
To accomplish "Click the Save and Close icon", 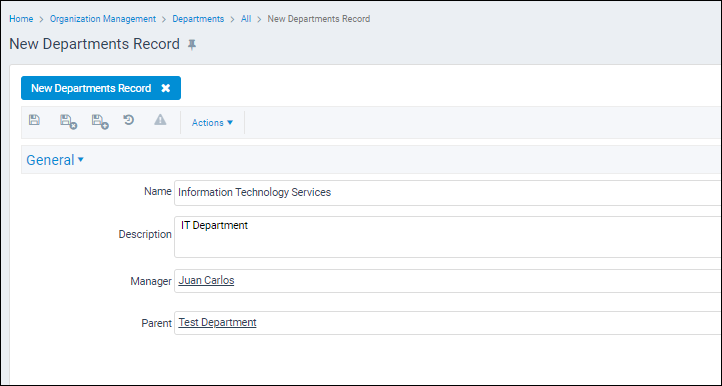I will click(68, 122).
